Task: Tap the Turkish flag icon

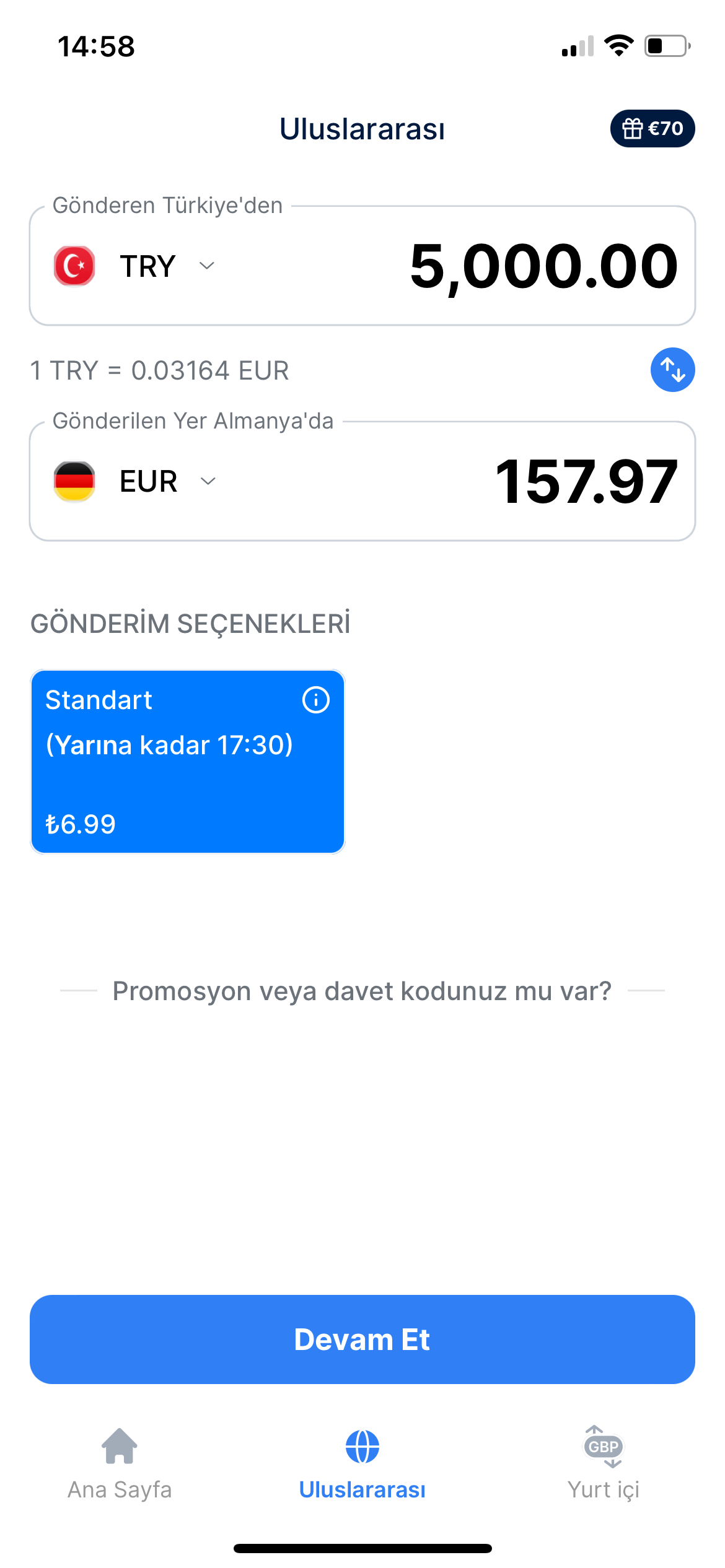Action: click(74, 266)
